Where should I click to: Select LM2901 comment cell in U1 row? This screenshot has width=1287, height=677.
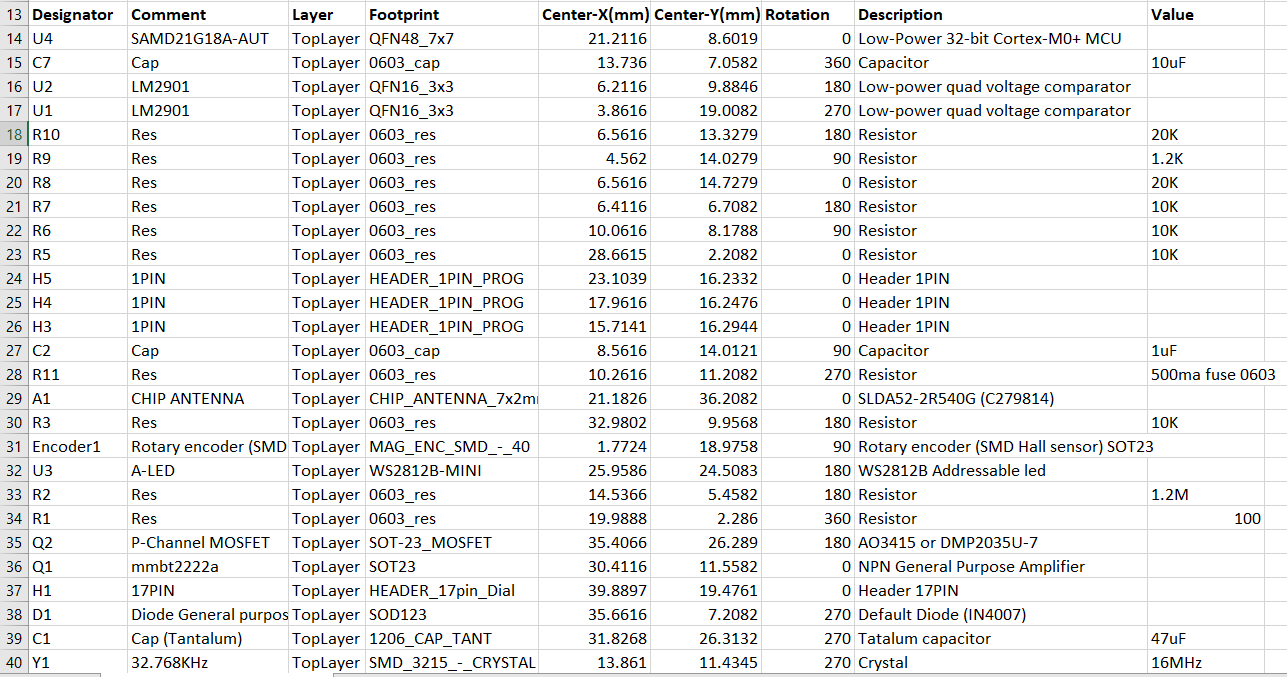209,111
